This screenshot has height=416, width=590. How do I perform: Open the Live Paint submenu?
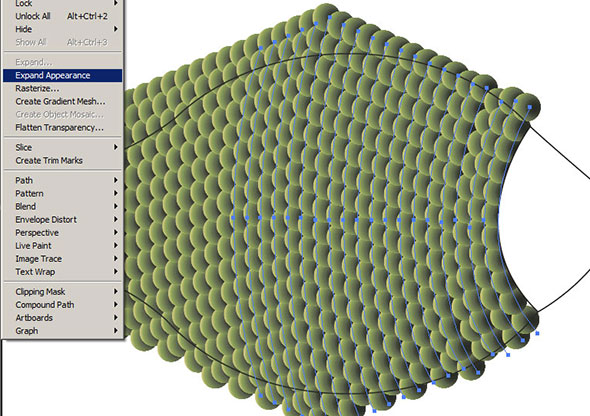click(62, 246)
